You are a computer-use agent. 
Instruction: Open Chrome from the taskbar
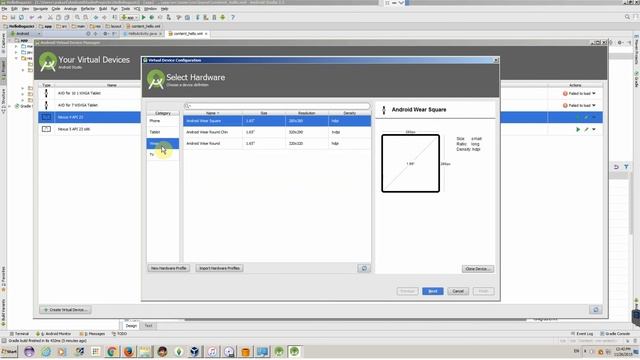[111, 351]
